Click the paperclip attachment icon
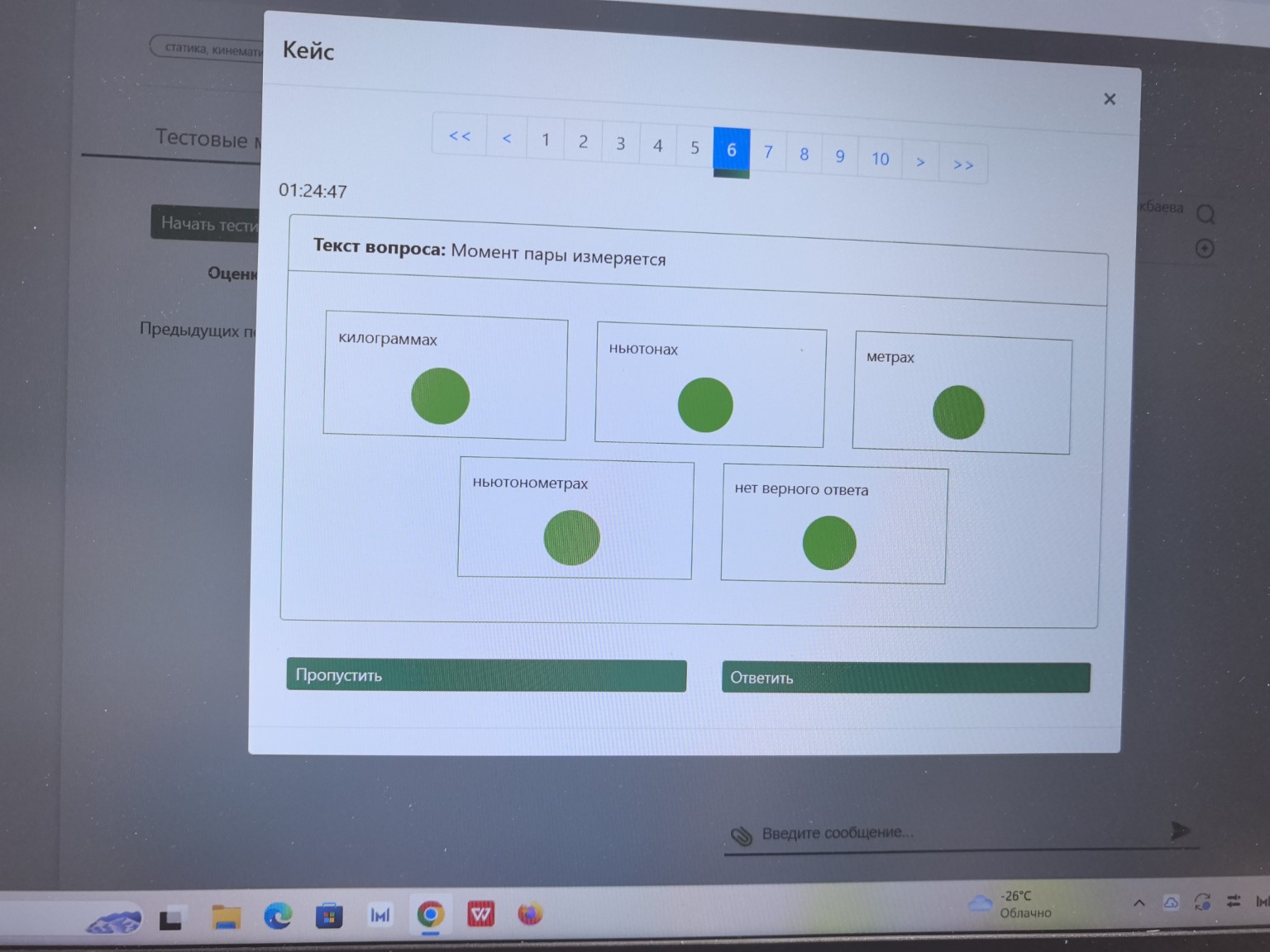The height and width of the screenshot is (952, 1270). [x=742, y=836]
